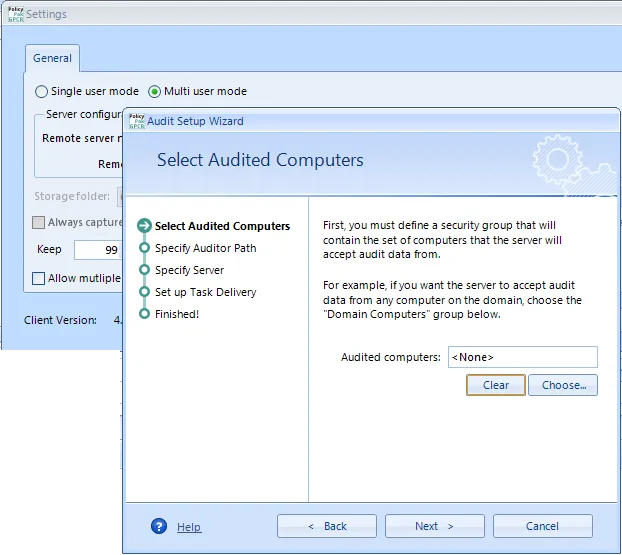The height and width of the screenshot is (555, 622).
Task: Switch to the General tab in Settings
Action: coord(52,58)
